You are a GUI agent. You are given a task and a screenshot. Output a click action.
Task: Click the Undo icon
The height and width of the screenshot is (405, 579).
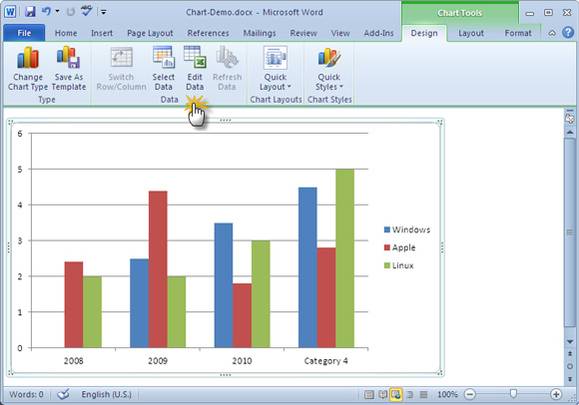point(47,12)
